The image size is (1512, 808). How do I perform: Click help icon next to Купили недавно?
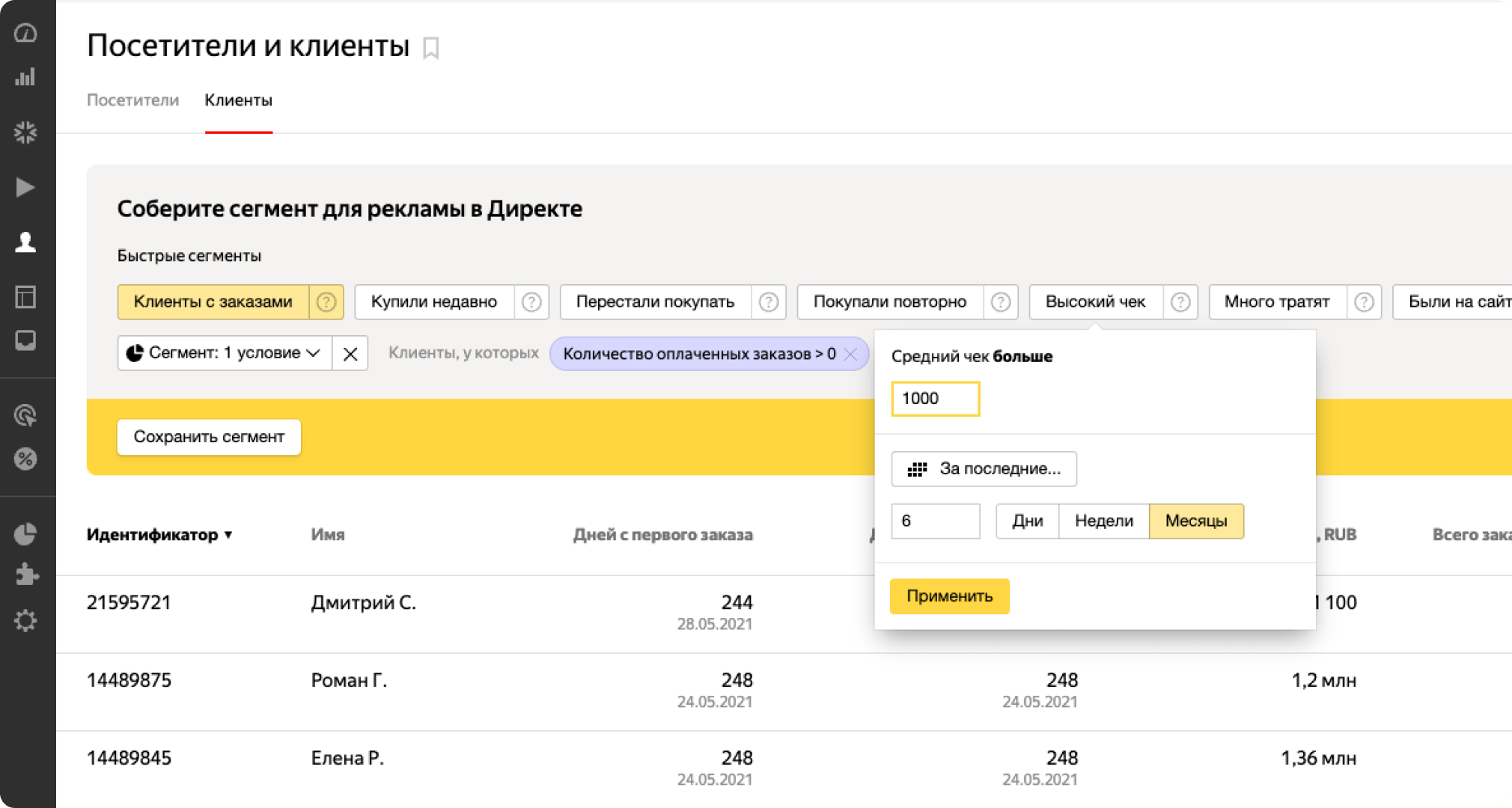531,302
